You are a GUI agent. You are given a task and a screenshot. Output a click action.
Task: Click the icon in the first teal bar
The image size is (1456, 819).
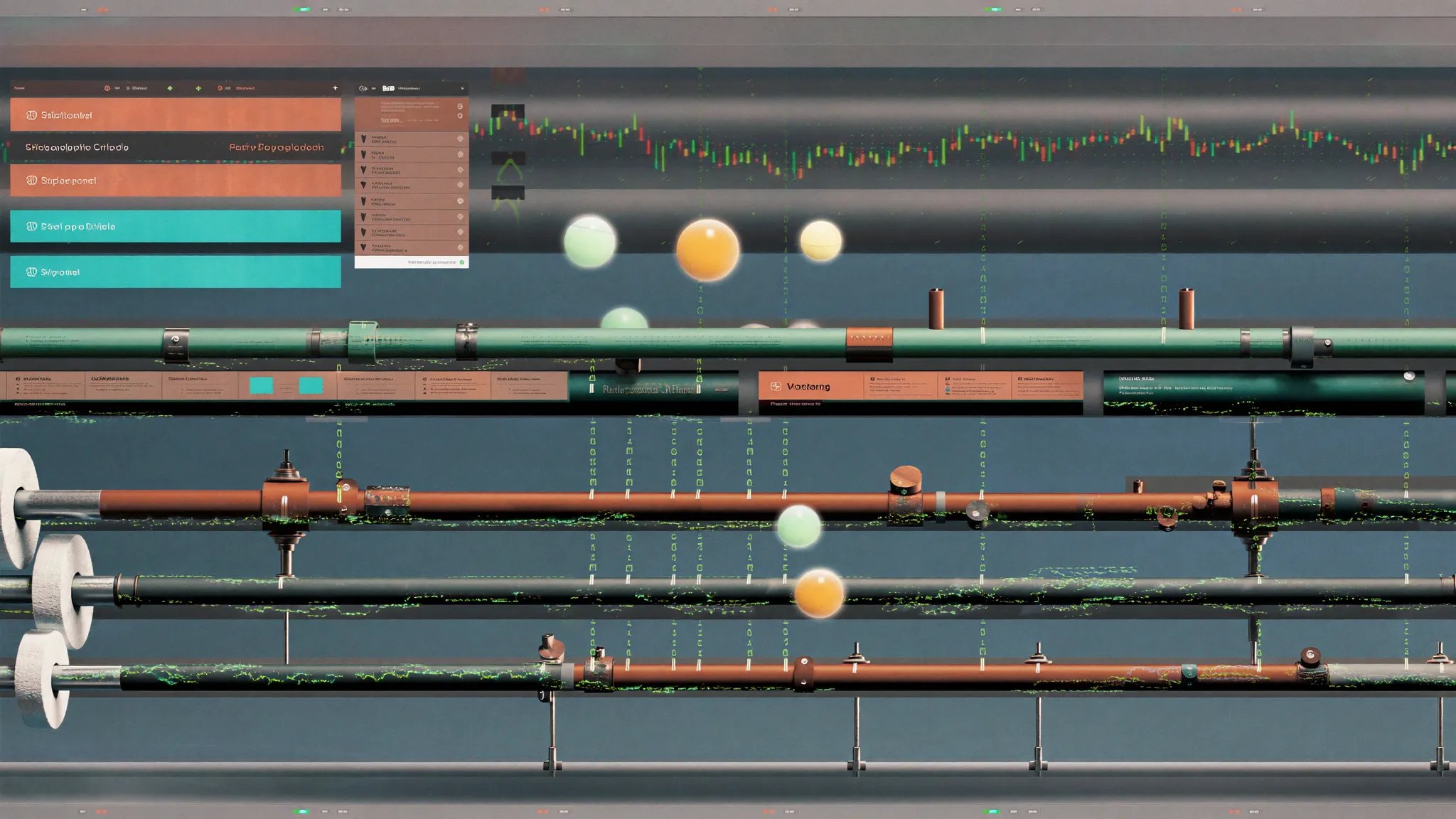(31, 226)
